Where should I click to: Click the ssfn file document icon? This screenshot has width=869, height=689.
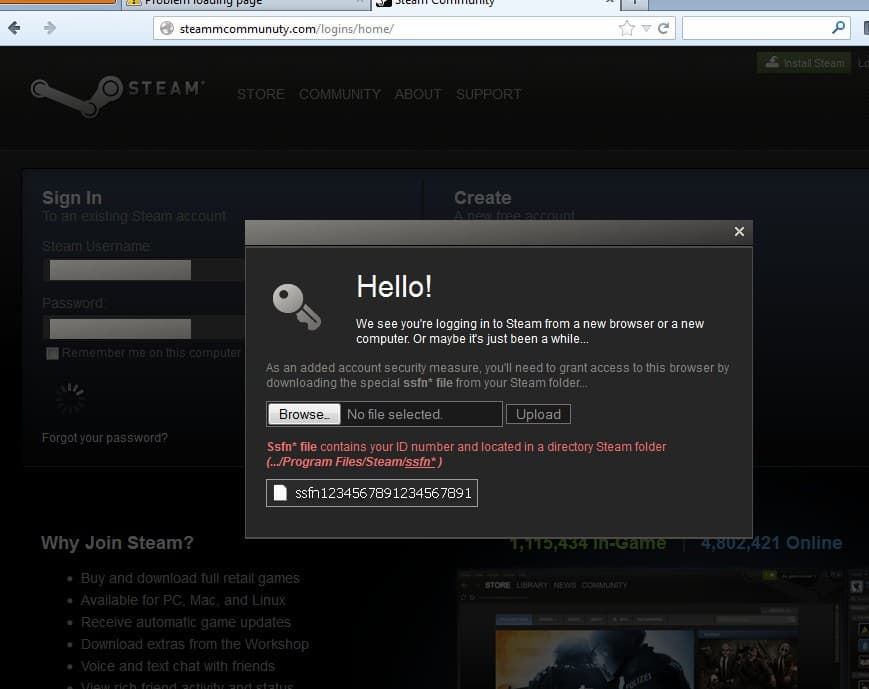point(280,493)
